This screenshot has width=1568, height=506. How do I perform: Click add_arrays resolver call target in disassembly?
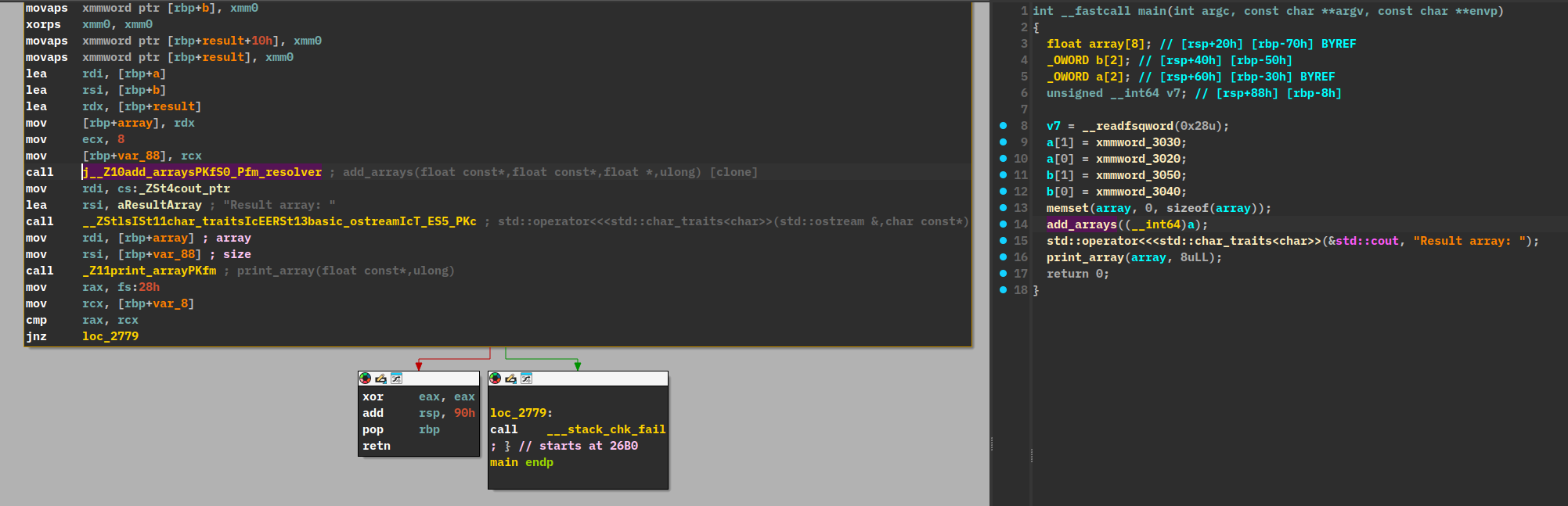point(202,172)
